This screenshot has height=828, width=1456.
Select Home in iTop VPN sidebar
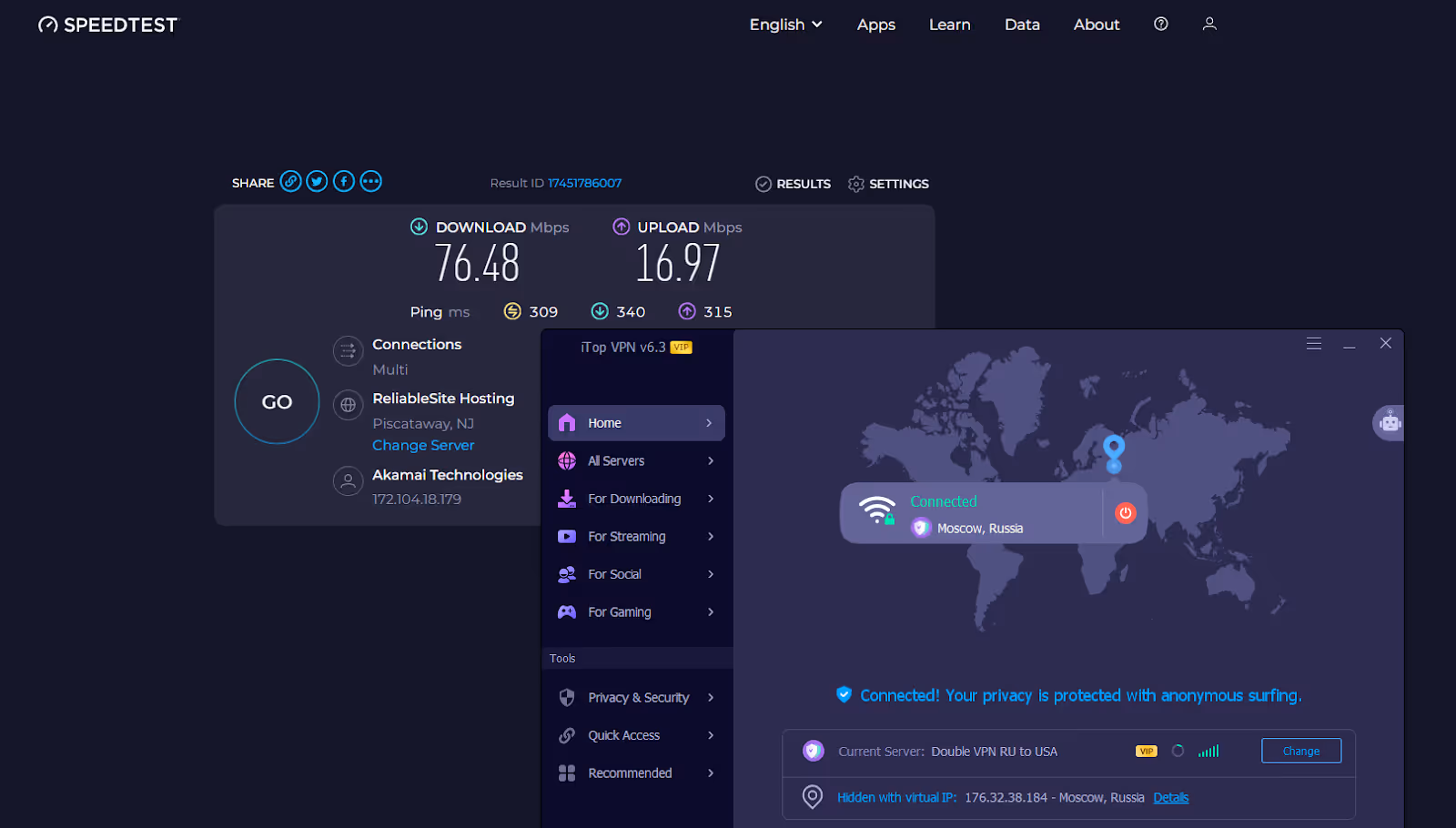pyautogui.click(x=636, y=423)
